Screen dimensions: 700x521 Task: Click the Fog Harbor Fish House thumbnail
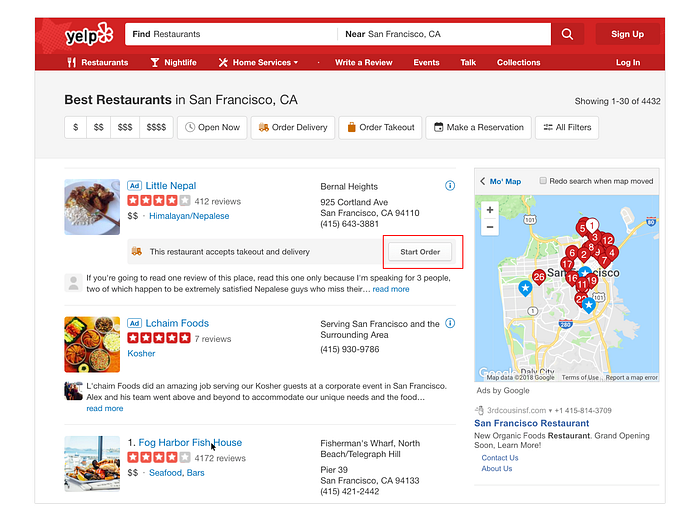click(92, 464)
